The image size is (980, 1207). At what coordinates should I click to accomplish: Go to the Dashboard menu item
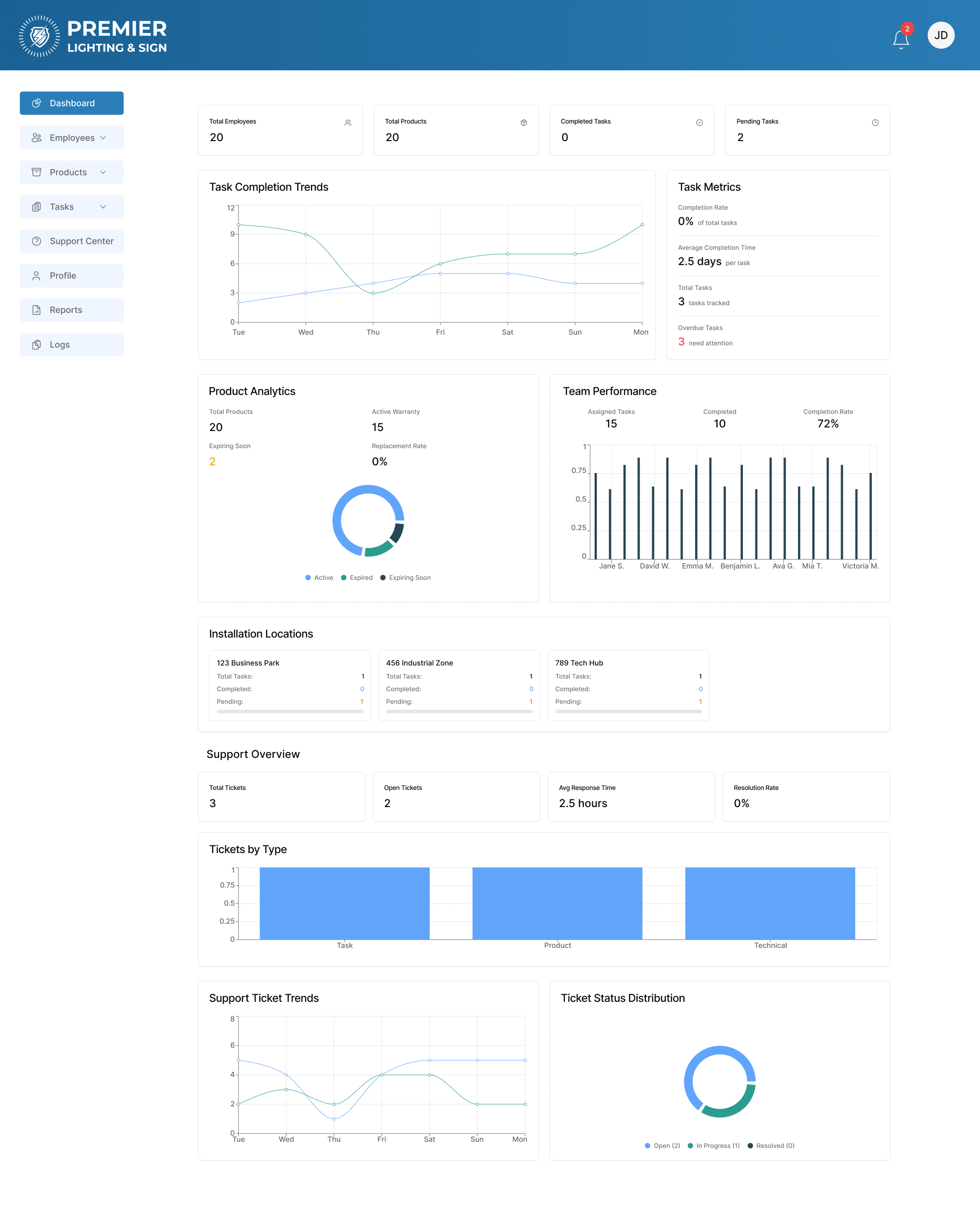tap(72, 103)
